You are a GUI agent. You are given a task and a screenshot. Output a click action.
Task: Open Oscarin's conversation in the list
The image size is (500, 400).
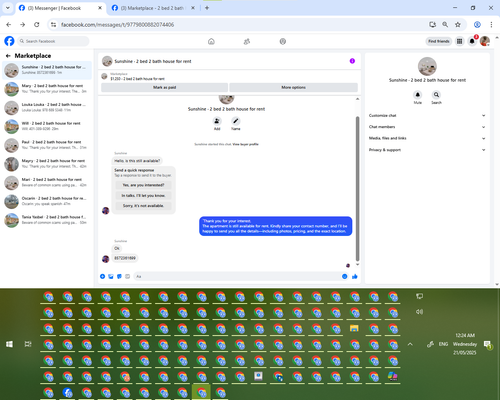point(47,201)
